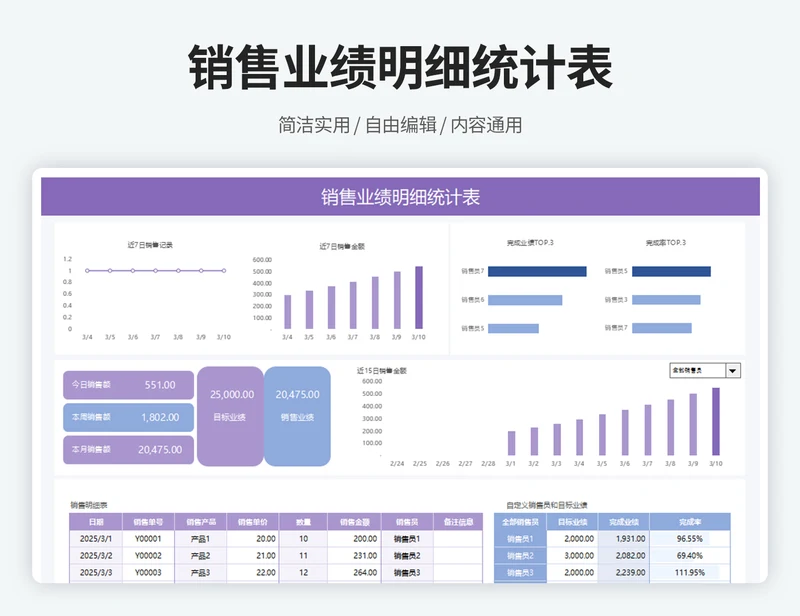
Task: Click the 销售员7 bar in 完成率TOP.3
Action: 662,328
